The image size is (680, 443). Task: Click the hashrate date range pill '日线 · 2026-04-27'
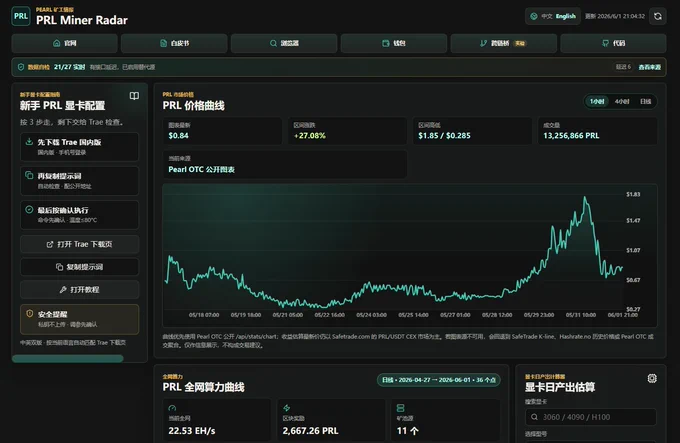tap(438, 380)
